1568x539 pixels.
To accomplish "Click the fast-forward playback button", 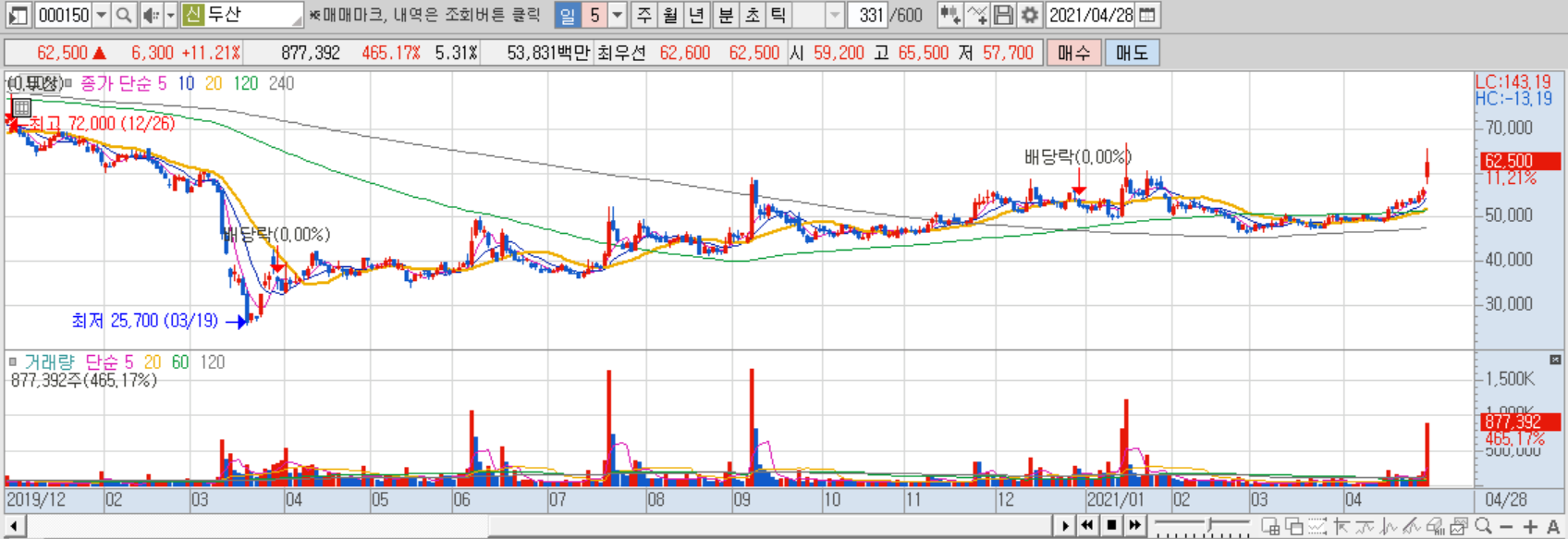I will [x=1134, y=525].
